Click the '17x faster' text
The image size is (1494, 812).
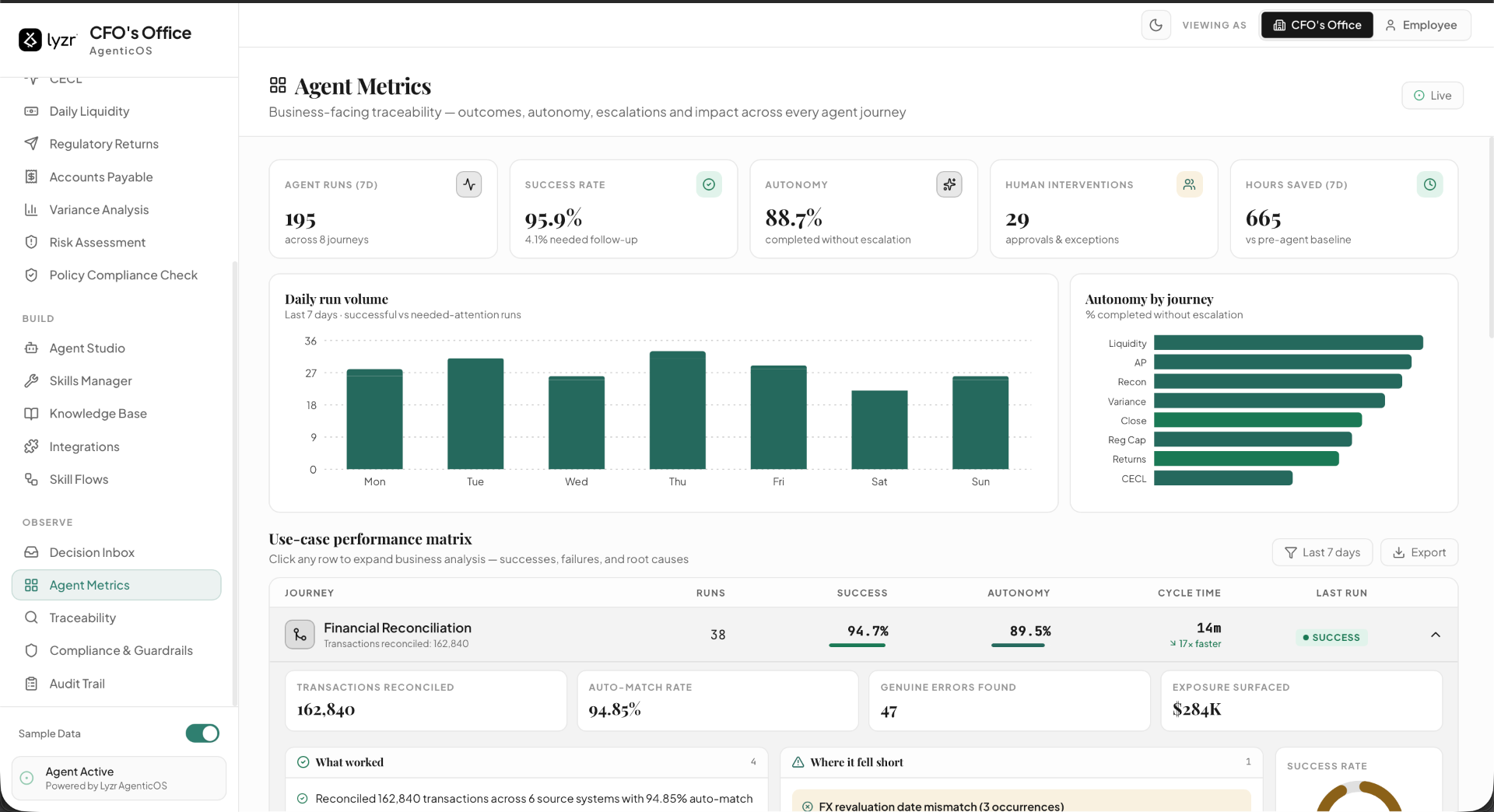(x=1199, y=644)
